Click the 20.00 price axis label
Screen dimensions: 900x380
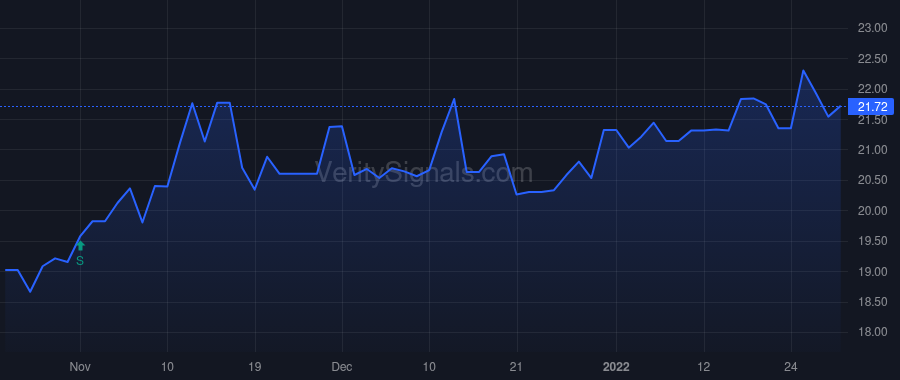click(x=871, y=211)
